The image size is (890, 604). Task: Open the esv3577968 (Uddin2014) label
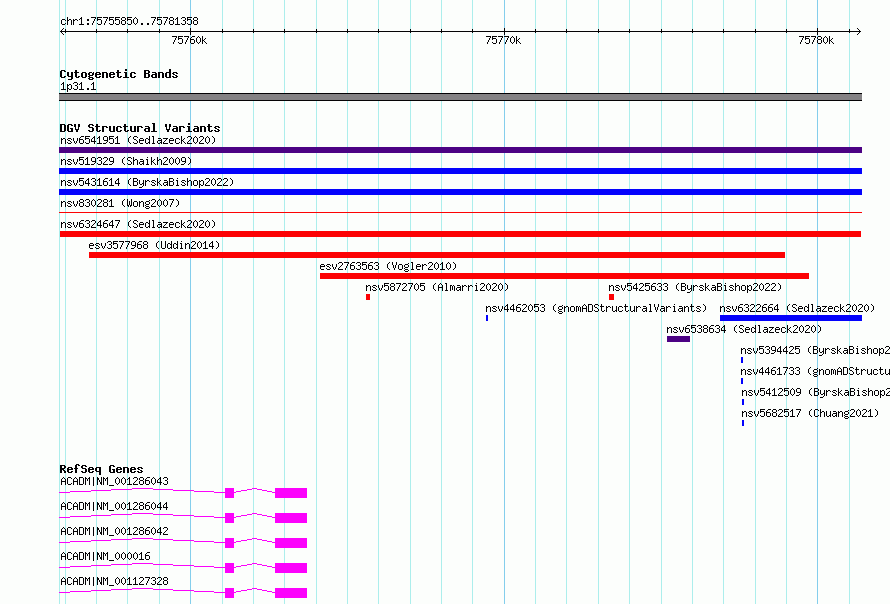pos(154,245)
